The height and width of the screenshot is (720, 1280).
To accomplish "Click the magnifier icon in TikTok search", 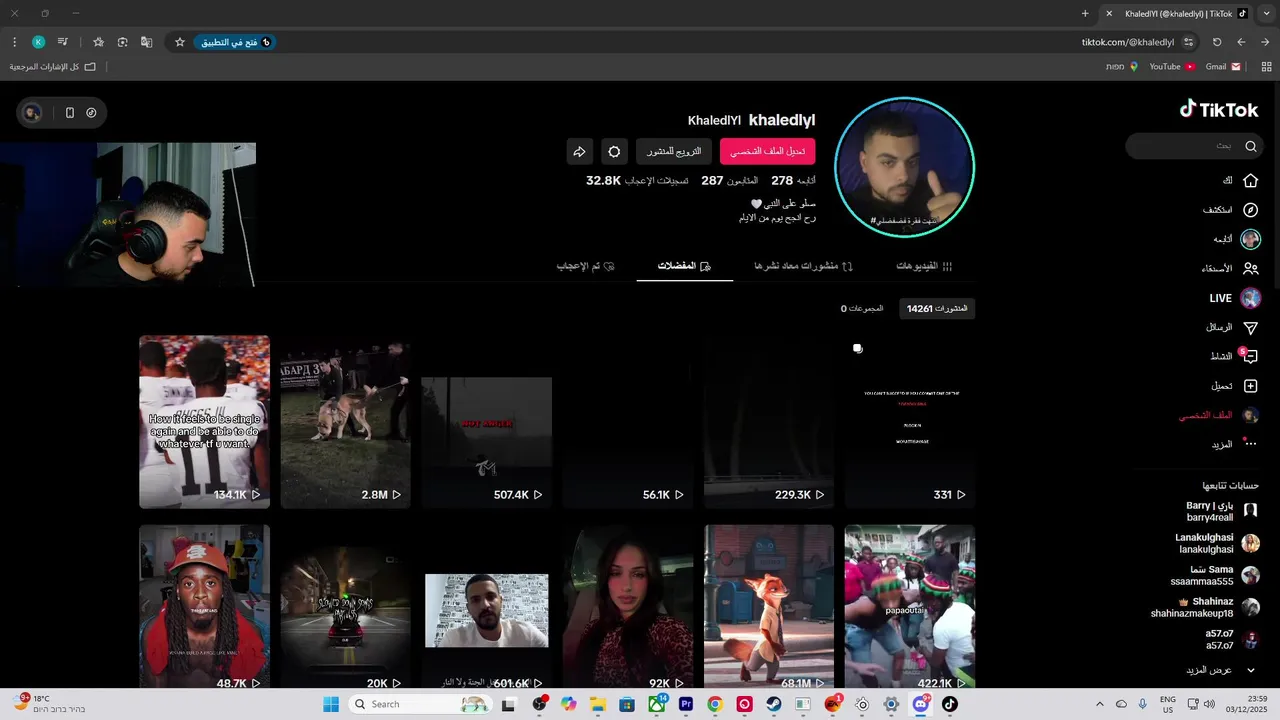I will pos(1250,146).
